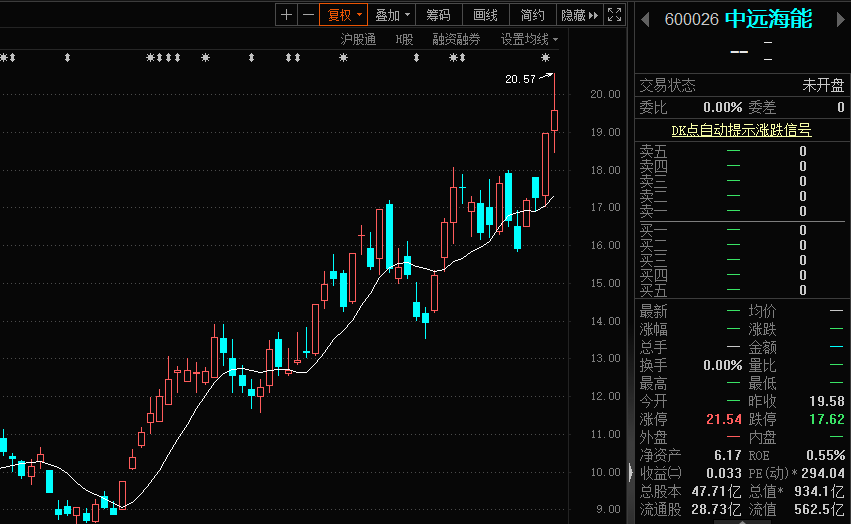Open the 复权 dropdown
Image resolution: width=851 pixels, height=524 pixels.
(345, 15)
